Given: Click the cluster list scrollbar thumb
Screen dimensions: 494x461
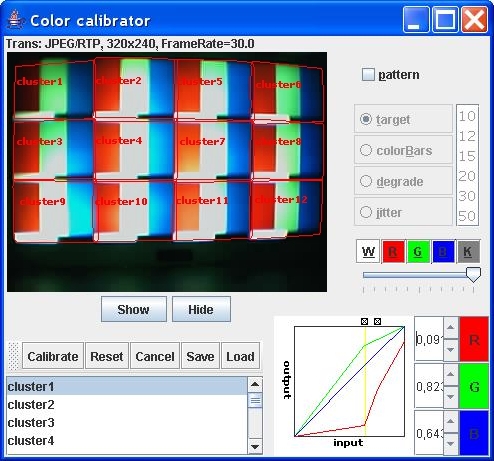Looking at the screenshot, I should [x=255, y=400].
